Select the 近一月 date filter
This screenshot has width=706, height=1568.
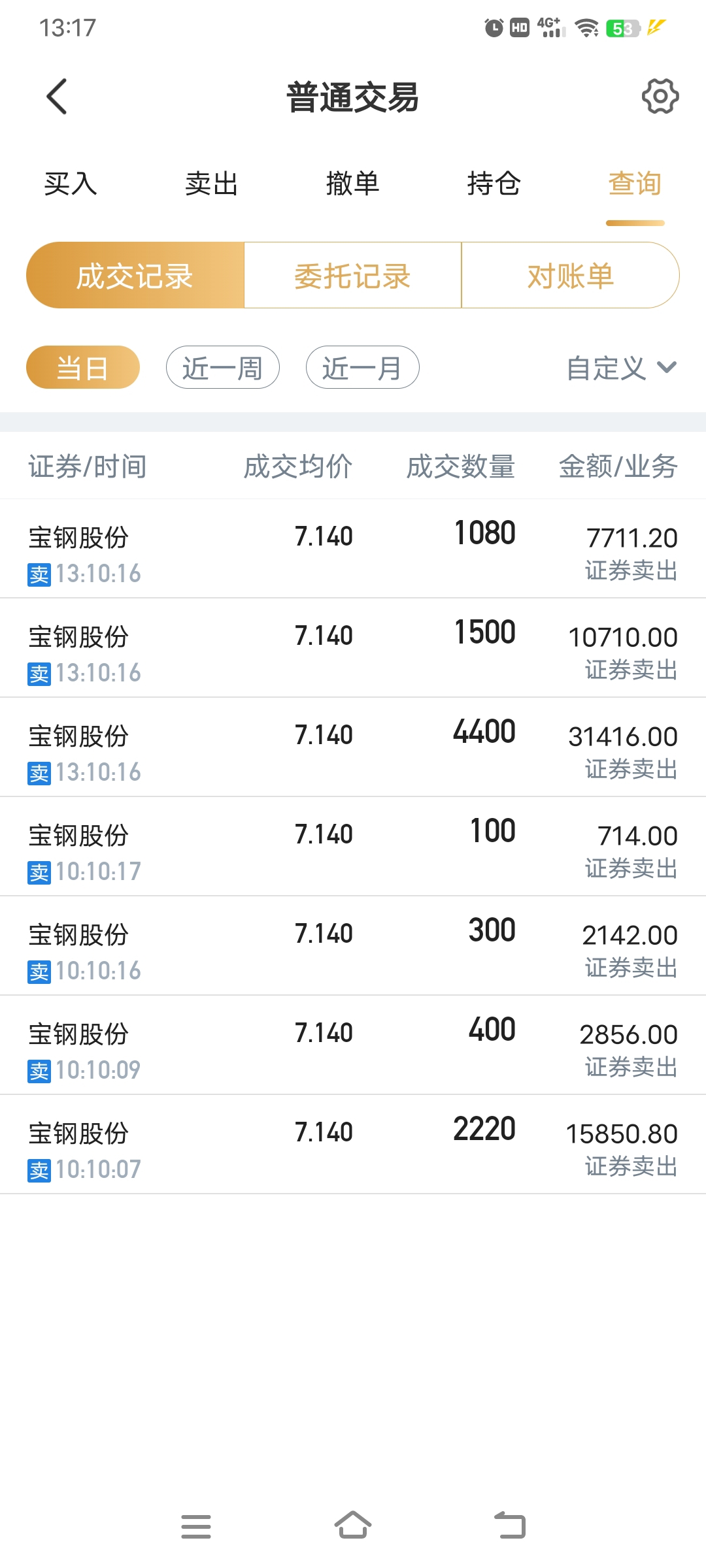tap(363, 367)
